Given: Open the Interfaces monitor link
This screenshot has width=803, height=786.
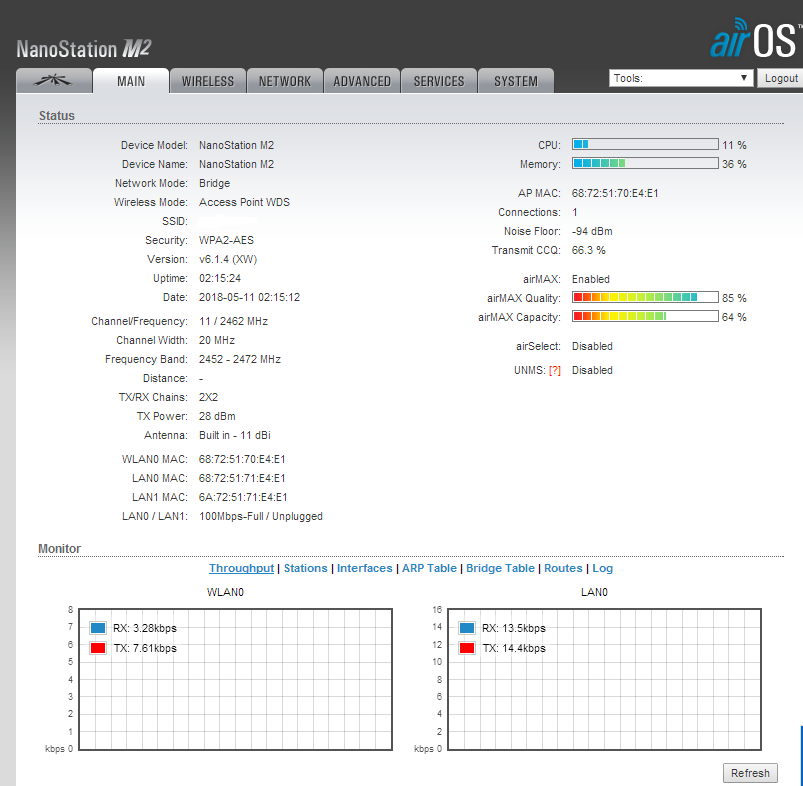Looking at the screenshot, I should point(365,568).
